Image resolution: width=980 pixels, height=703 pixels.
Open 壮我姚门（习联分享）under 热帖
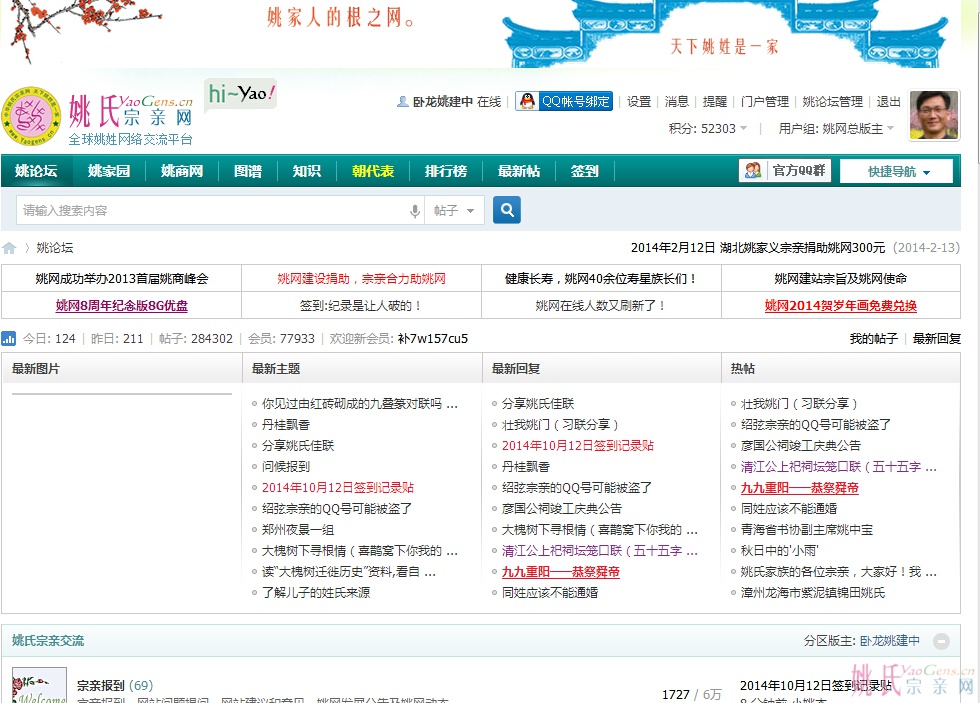799,404
